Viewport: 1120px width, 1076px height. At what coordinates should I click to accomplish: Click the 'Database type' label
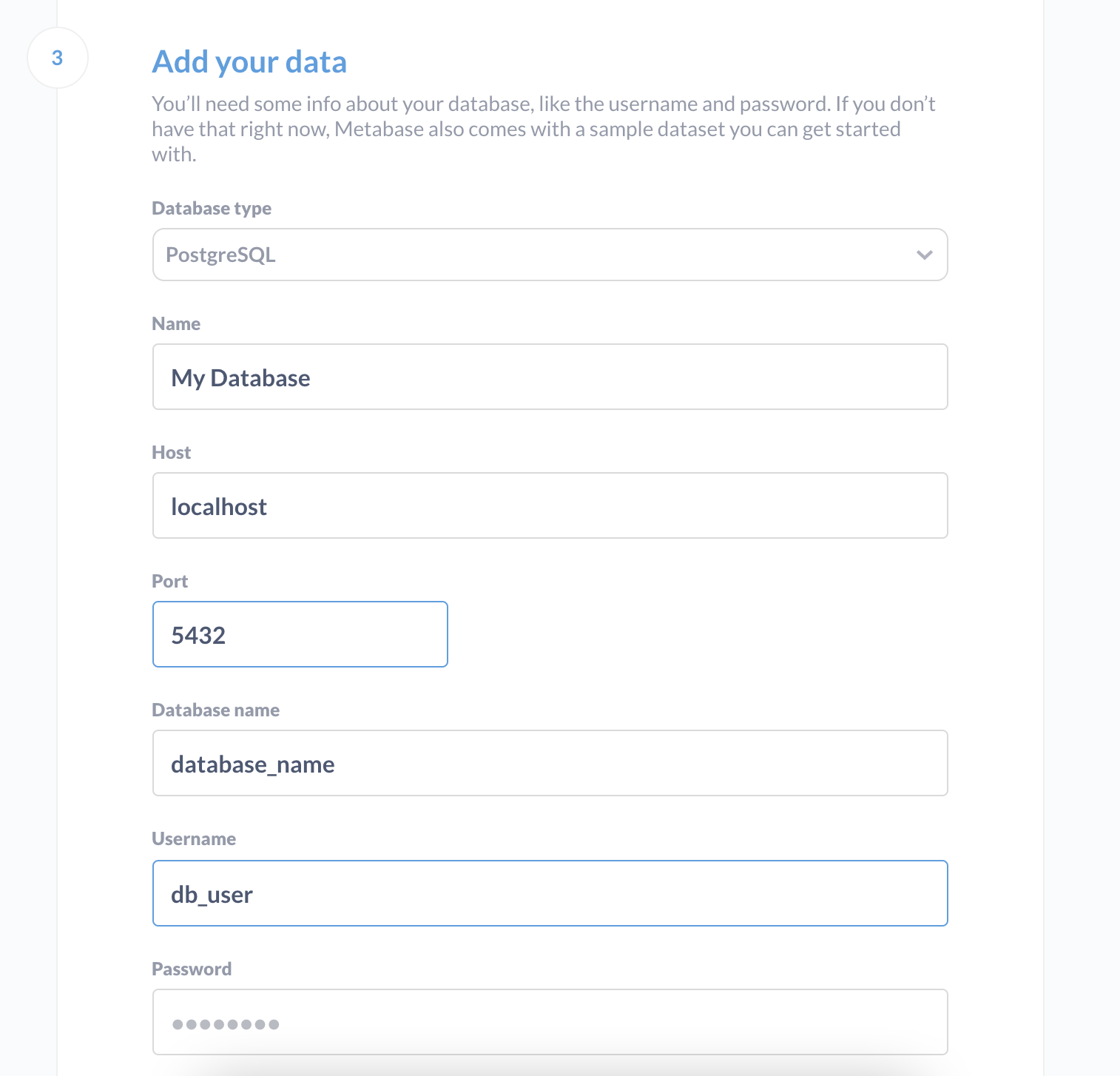(x=212, y=209)
